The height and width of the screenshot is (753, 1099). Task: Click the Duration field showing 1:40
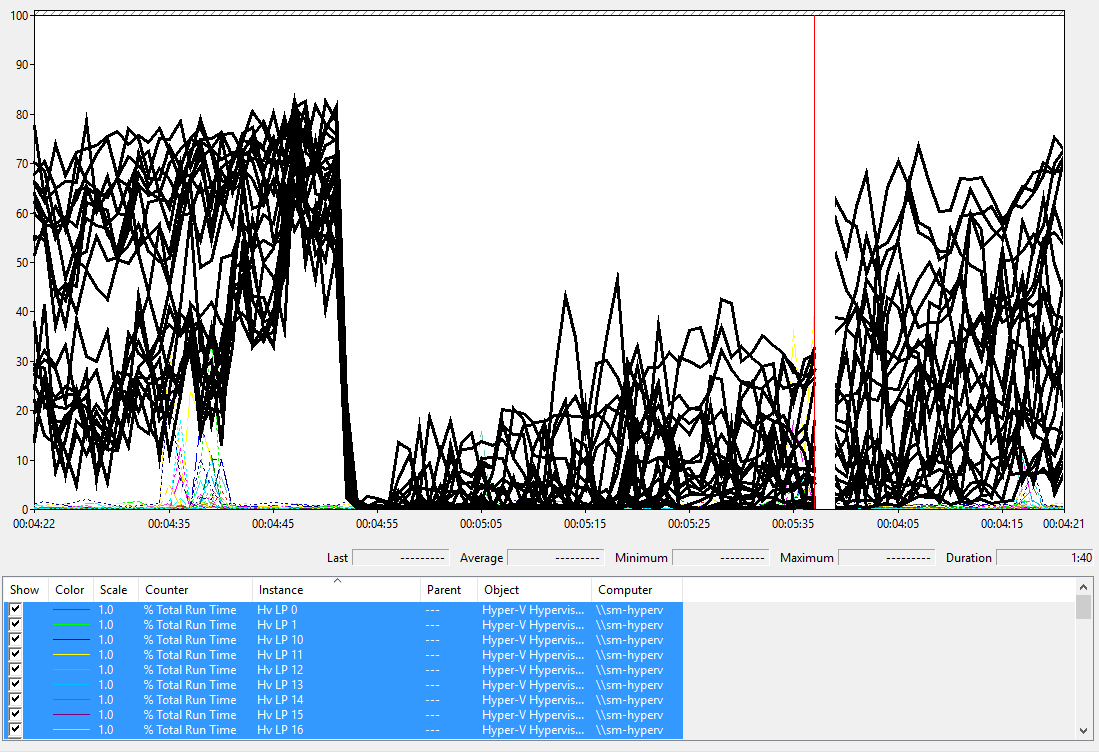point(1045,558)
